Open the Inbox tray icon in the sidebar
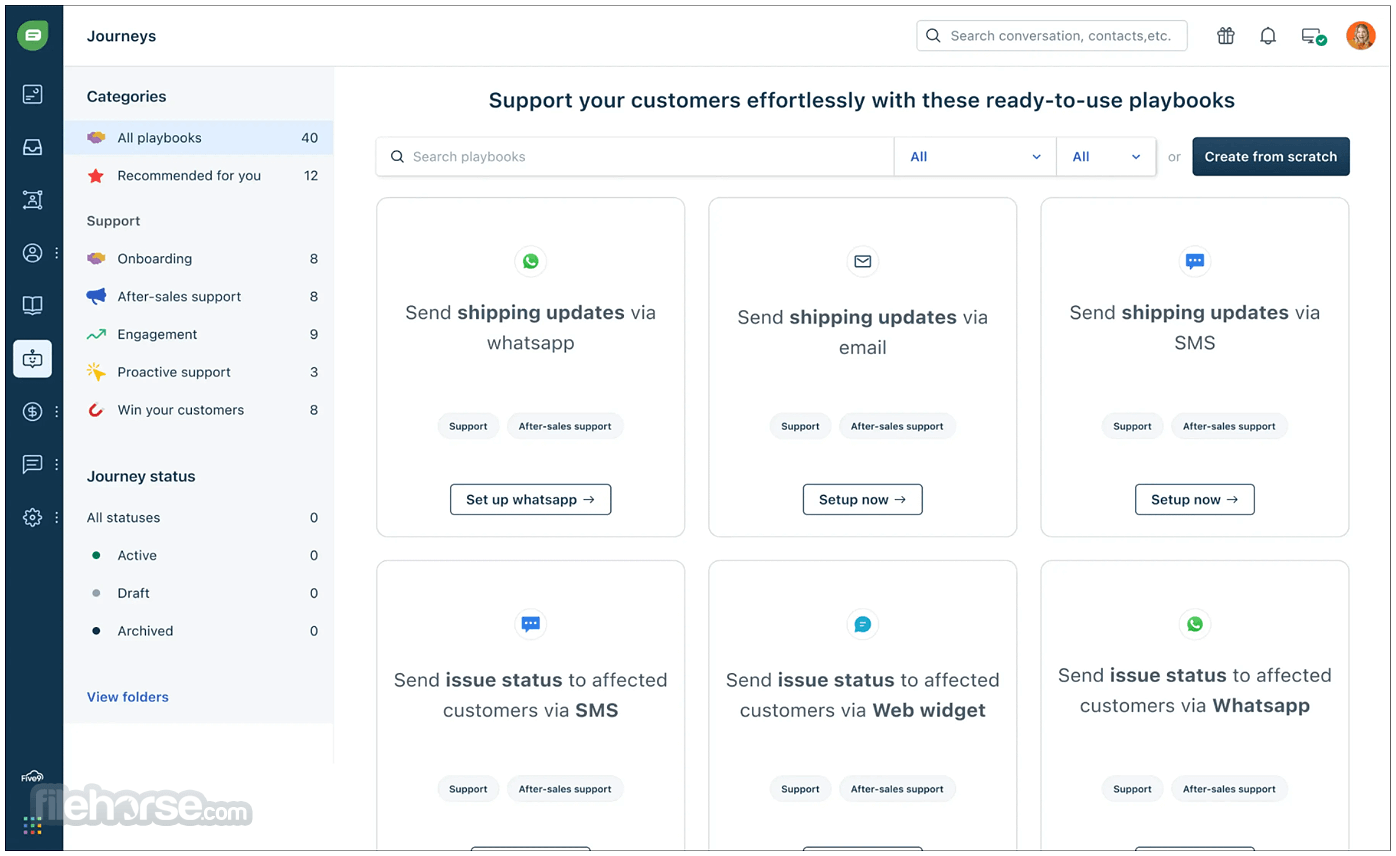The height and width of the screenshot is (856, 1396). click(x=33, y=148)
